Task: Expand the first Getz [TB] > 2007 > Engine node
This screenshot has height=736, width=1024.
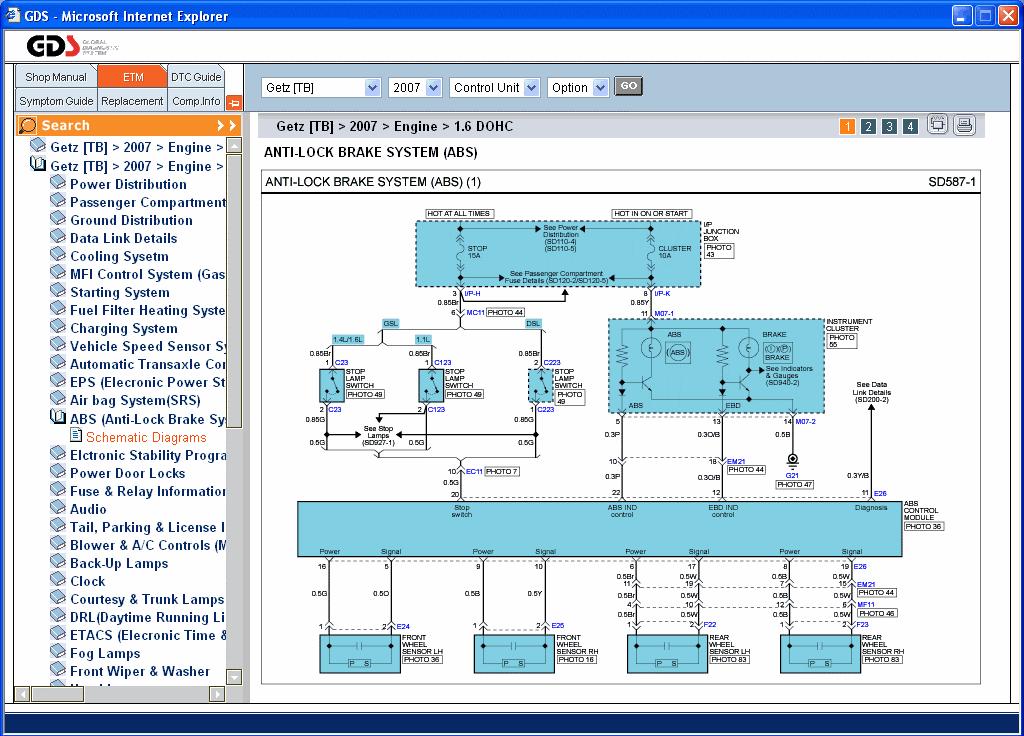Action: click(37, 146)
